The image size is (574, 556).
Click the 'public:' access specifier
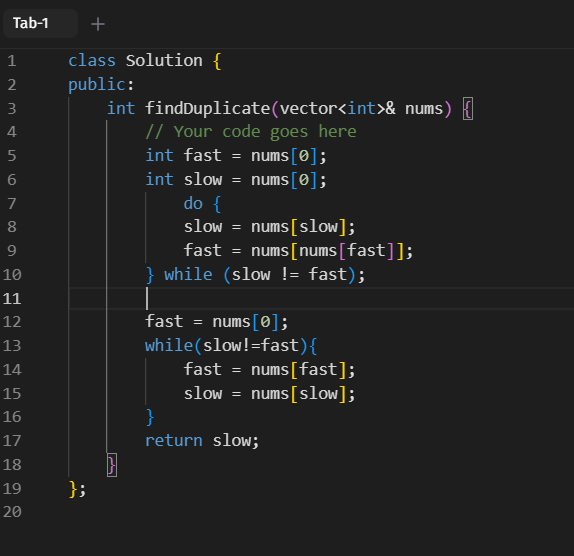click(101, 85)
